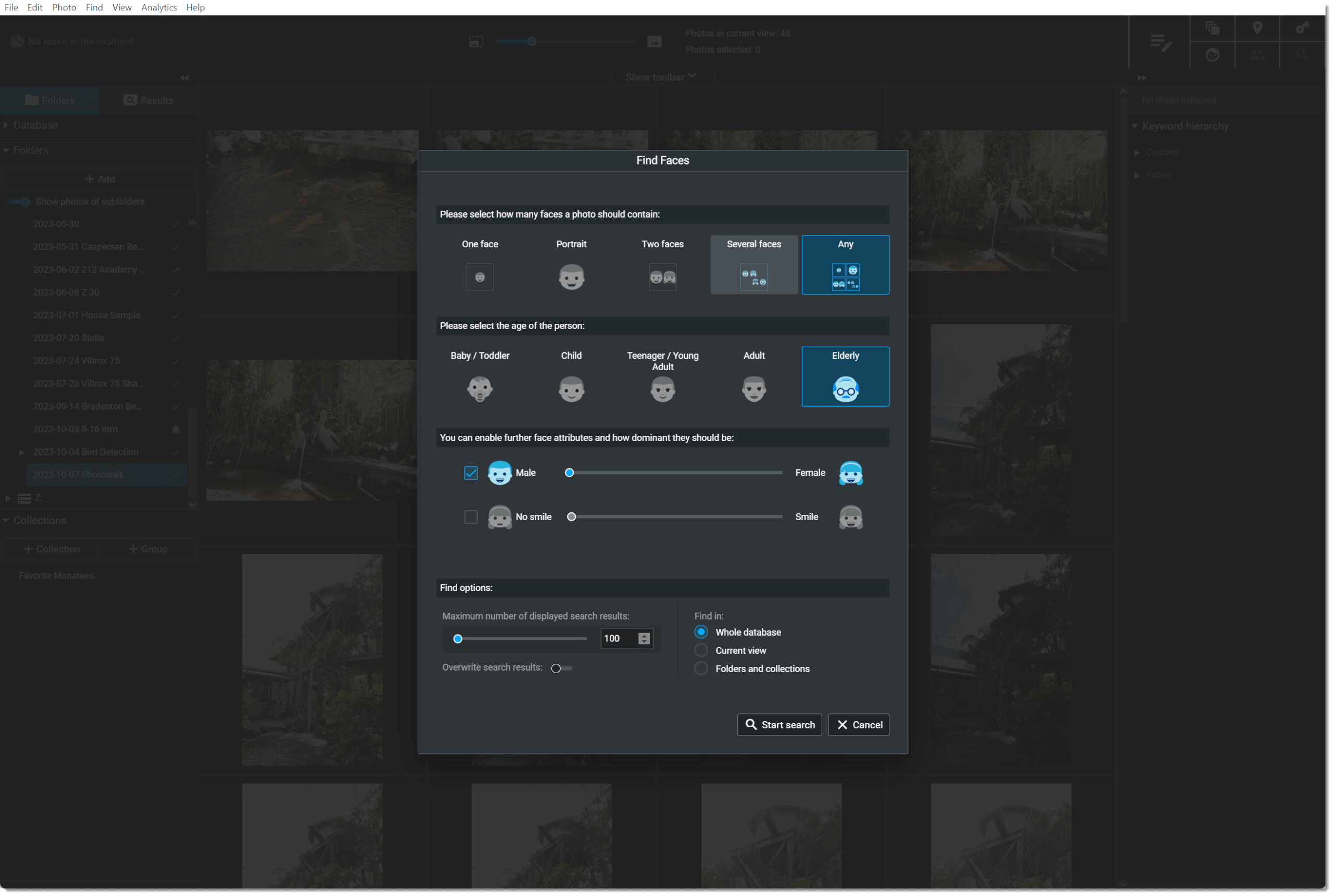Viewport: 1333px width, 896px height.
Task: Open the Analytics menu
Action: 159,7
